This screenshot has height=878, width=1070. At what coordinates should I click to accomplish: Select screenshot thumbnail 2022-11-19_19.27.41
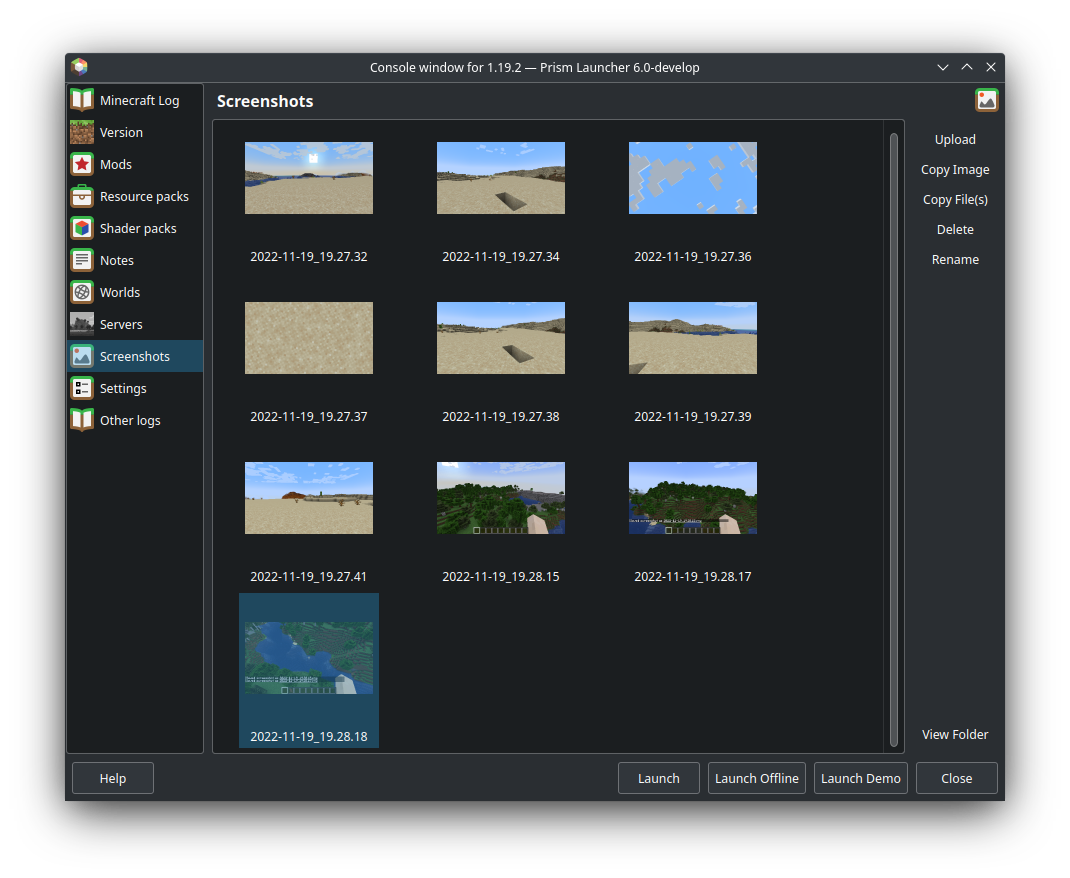point(308,498)
